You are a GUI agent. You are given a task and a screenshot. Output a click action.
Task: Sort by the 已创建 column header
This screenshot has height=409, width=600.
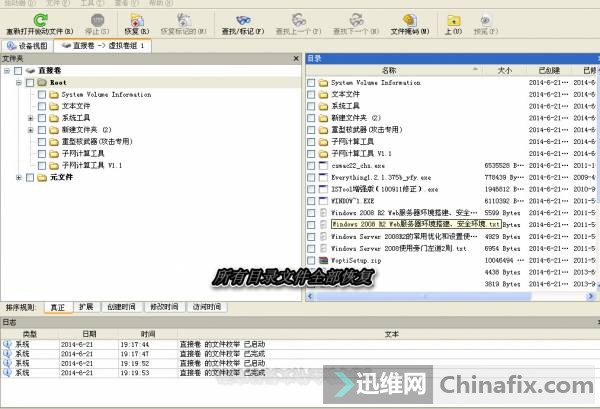pos(549,70)
